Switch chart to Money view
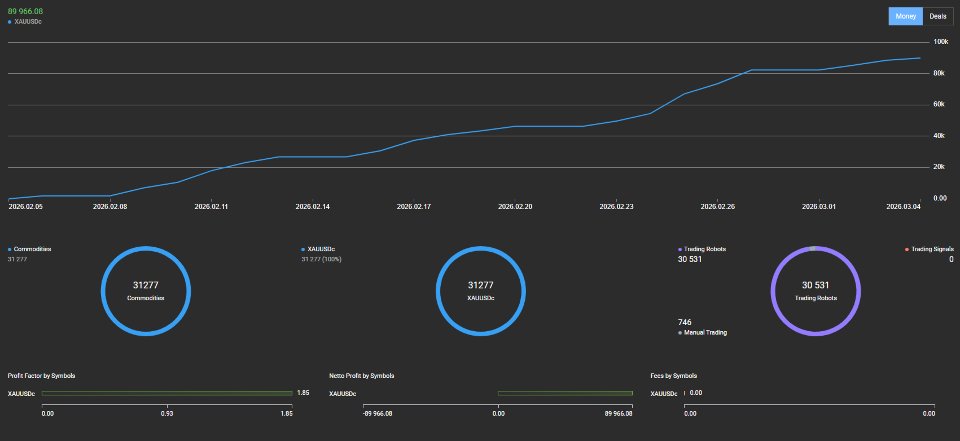960x441 pixels. 906,17
